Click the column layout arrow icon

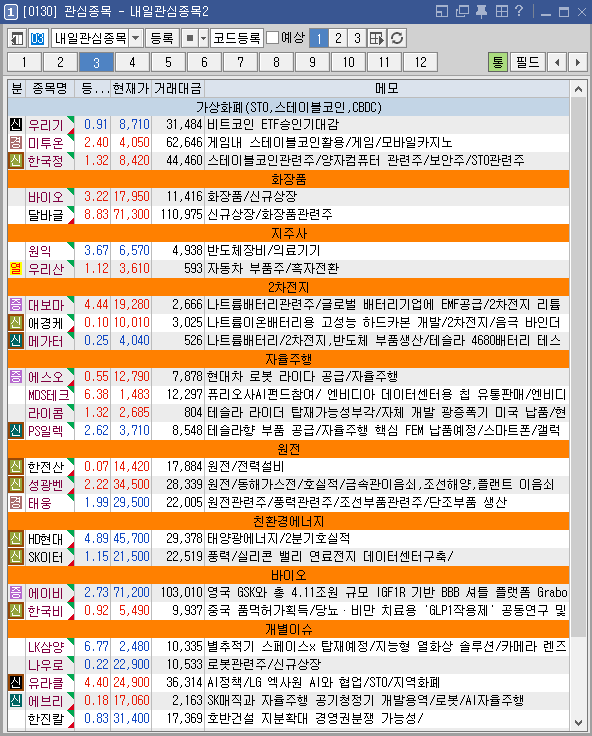coord(377,38)
